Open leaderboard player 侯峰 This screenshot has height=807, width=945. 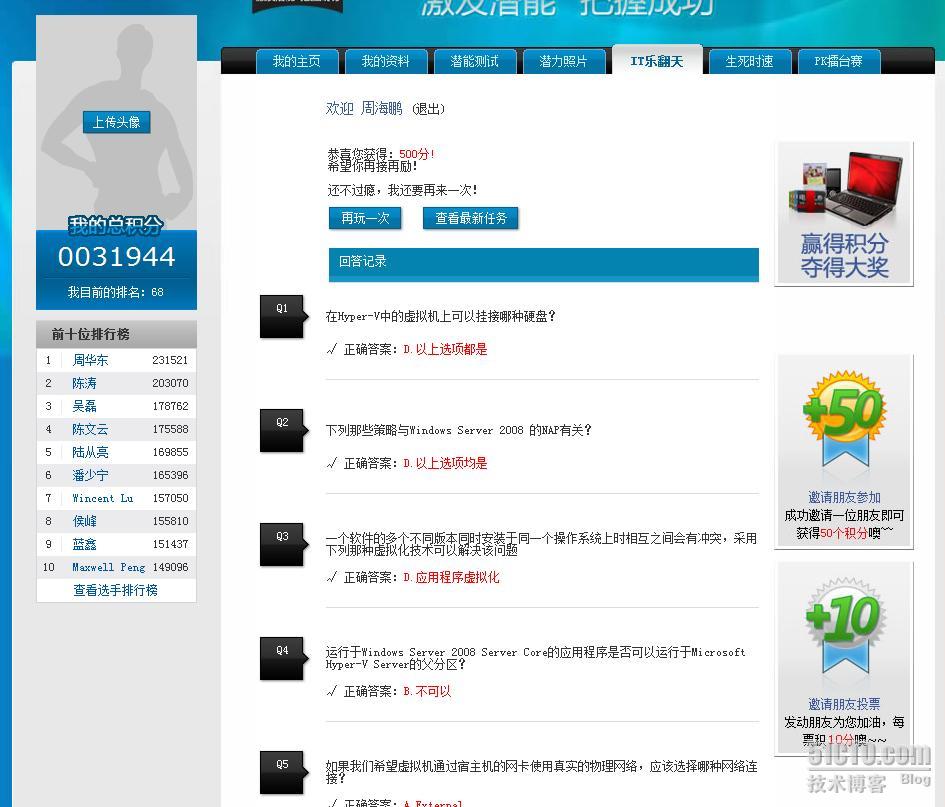coord(84,521)
